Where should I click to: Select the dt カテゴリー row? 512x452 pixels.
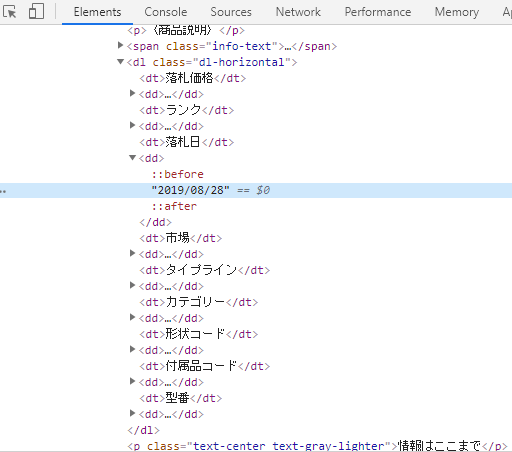click(x=199, y=302)
